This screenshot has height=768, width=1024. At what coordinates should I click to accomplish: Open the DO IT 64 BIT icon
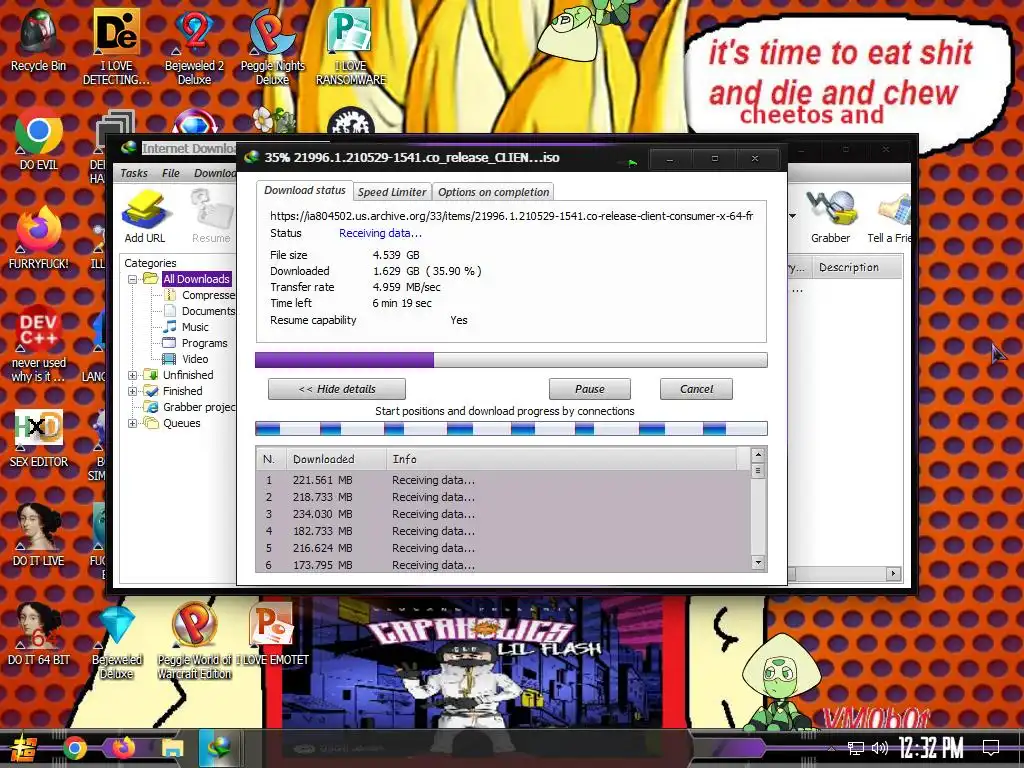pyautogui.click(x=39, y=635)
